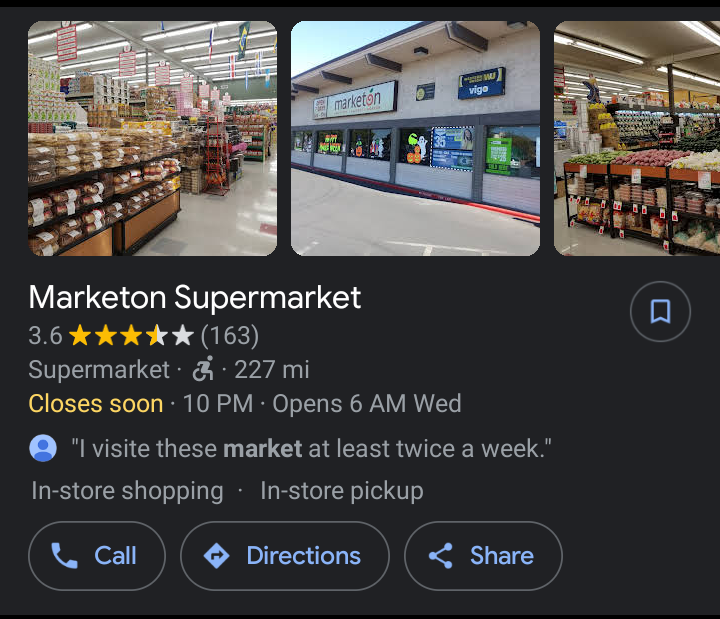Tap the In-store pickup label

[x=342, y=491]
